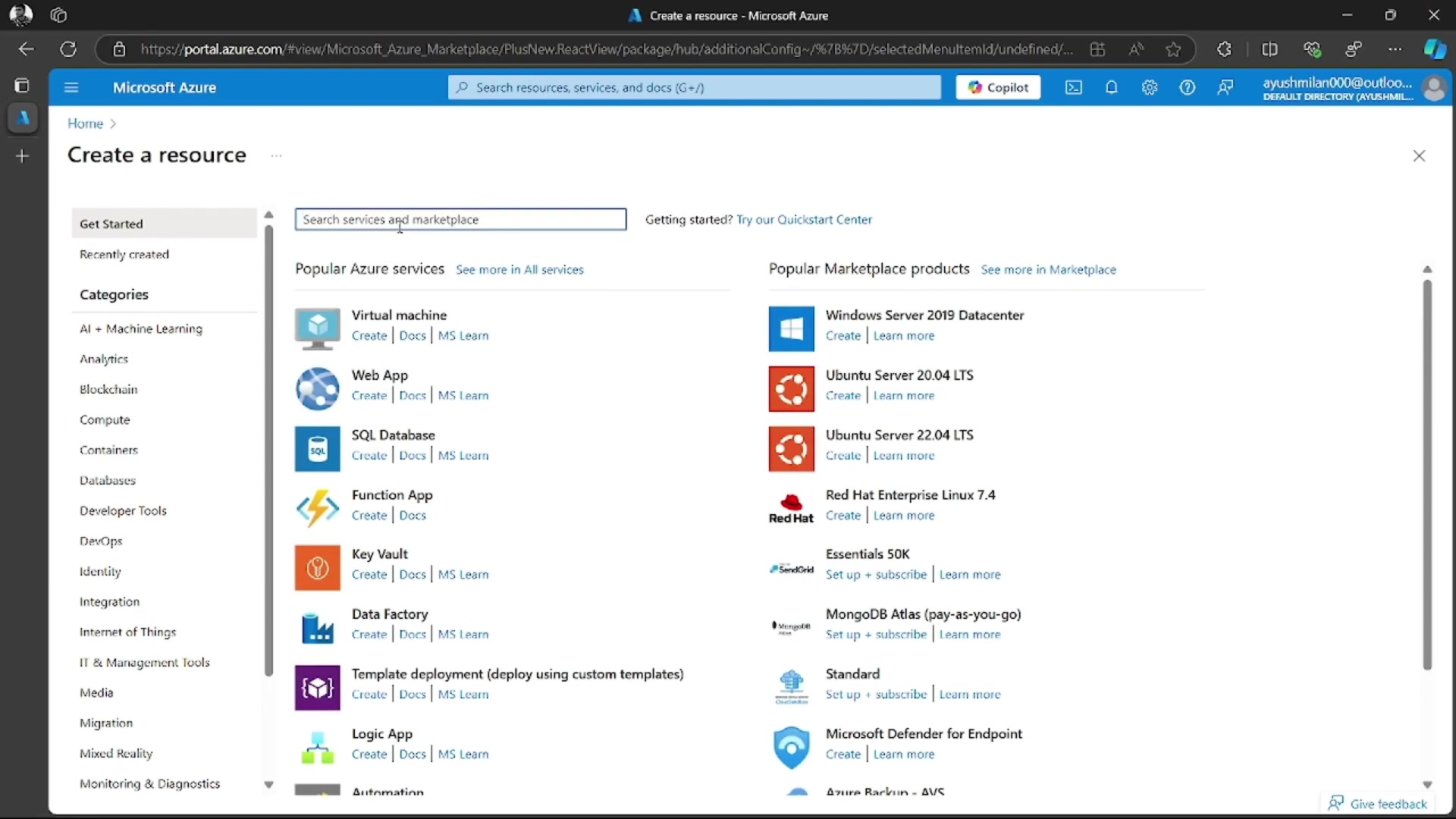Open the Cloud Shell terminal icon
The image size is (1456, 819).
(1074, 87)
